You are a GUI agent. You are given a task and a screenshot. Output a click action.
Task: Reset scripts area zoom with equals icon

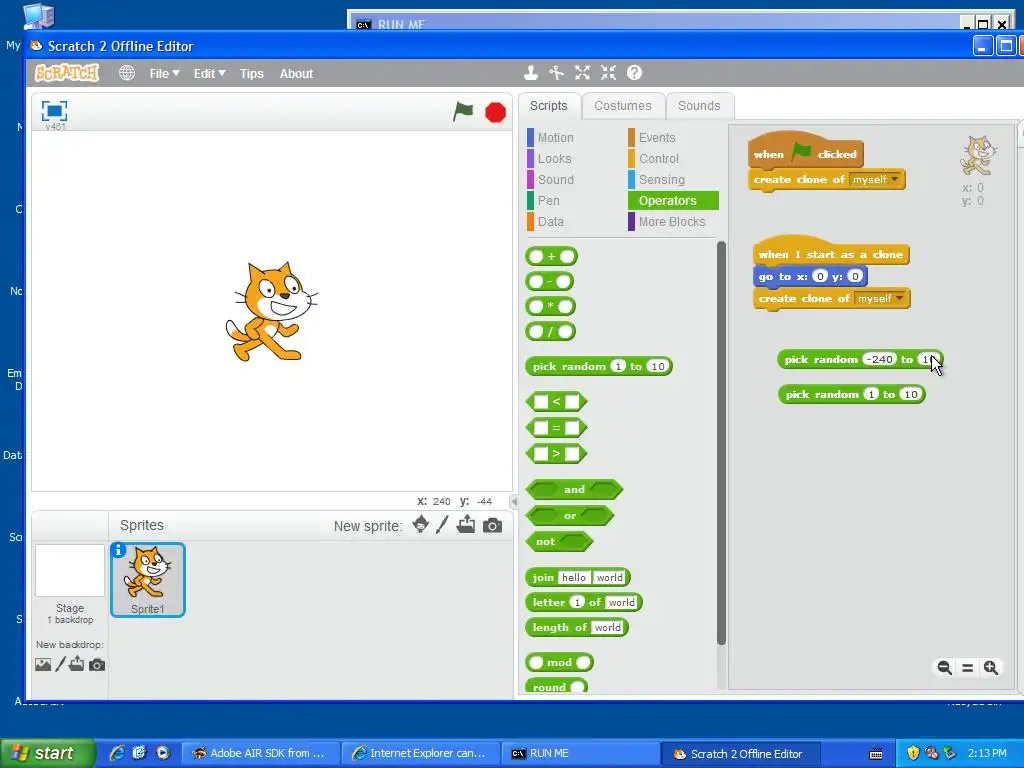(x=968, y=668)
